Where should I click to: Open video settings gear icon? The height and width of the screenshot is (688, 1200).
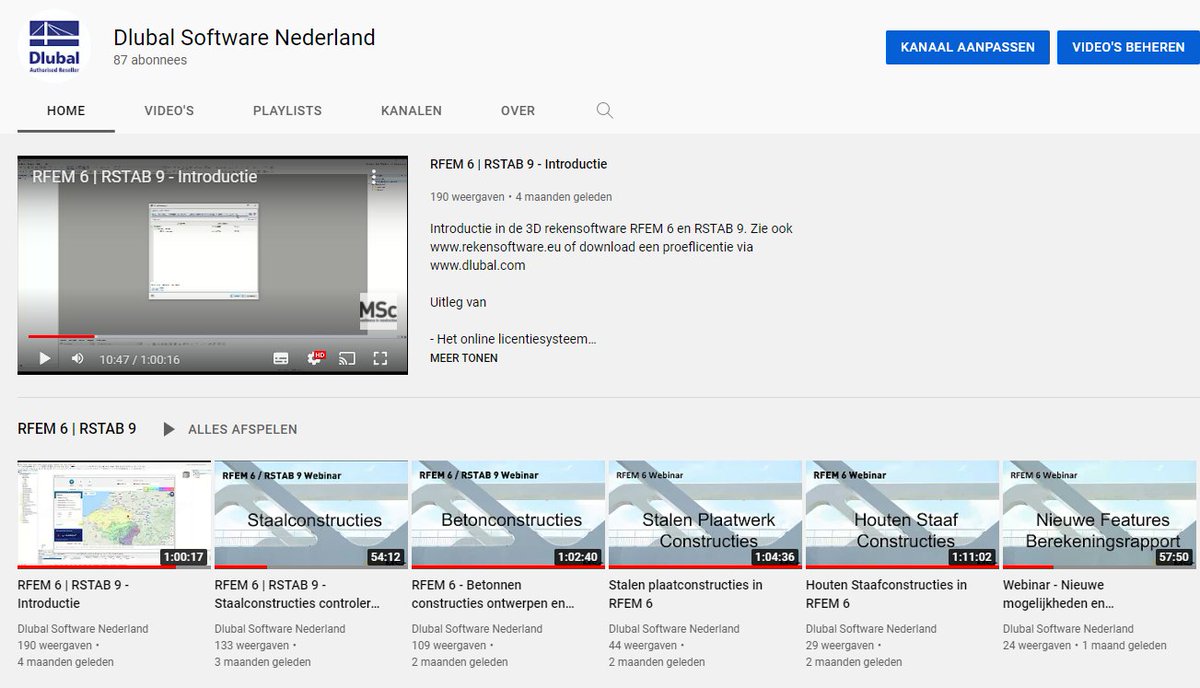click(315, 358)
